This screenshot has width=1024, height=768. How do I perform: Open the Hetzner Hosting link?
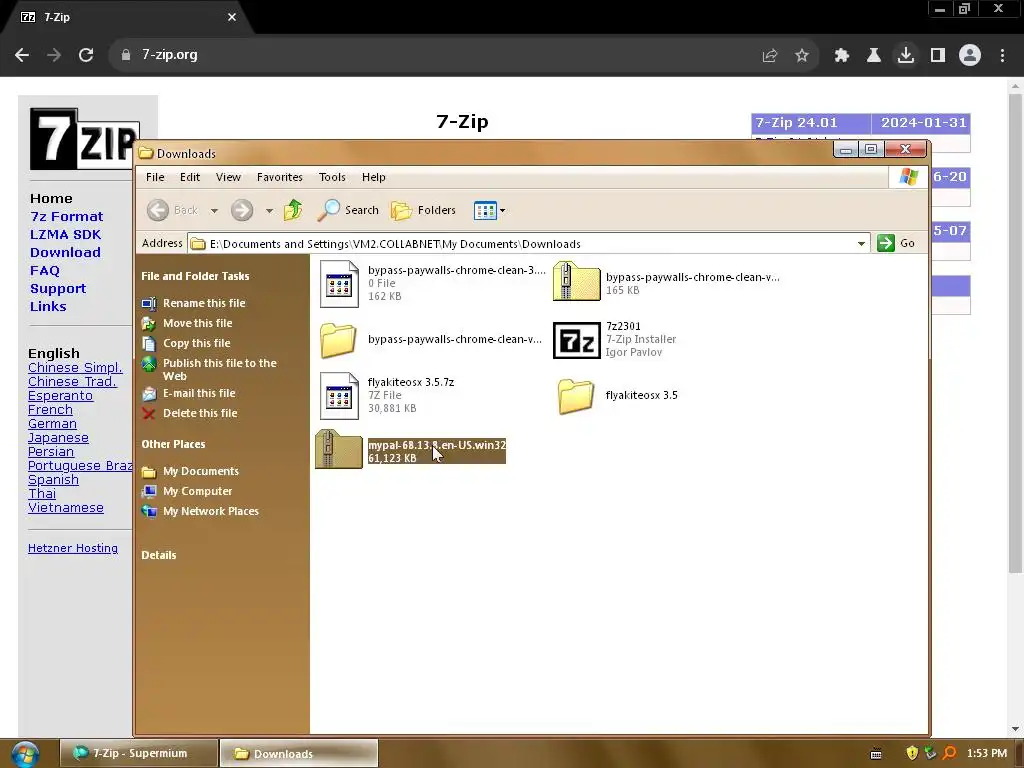[72, 548]
